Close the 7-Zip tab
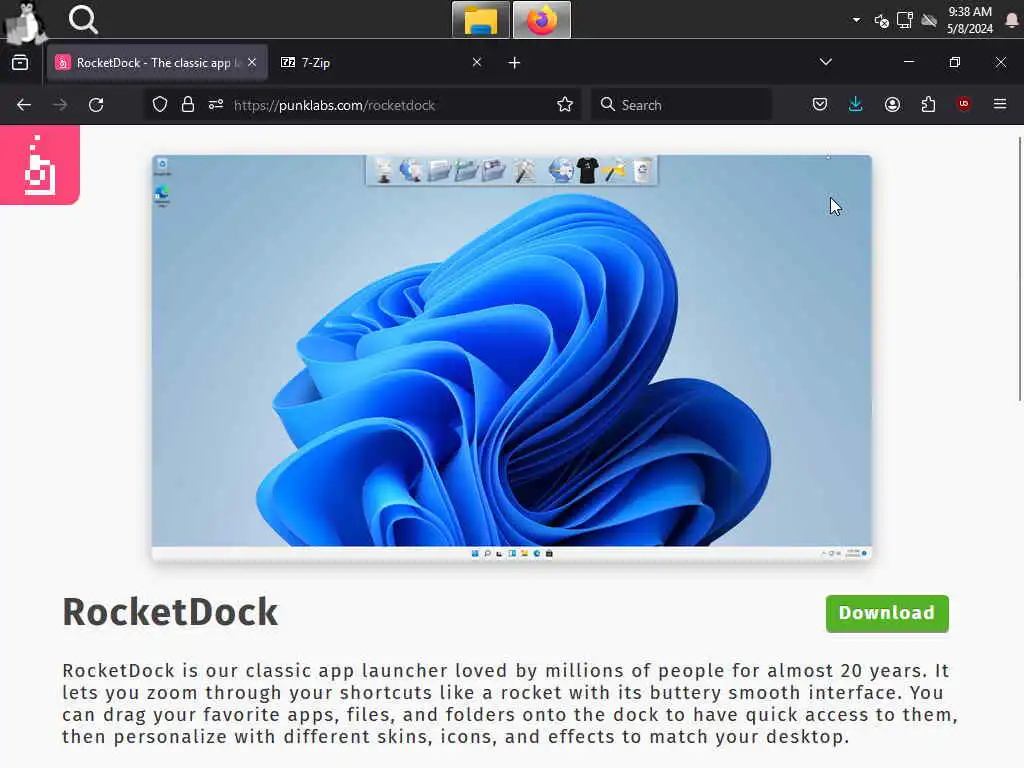1024x768 pixels. (x=477, y=62)
